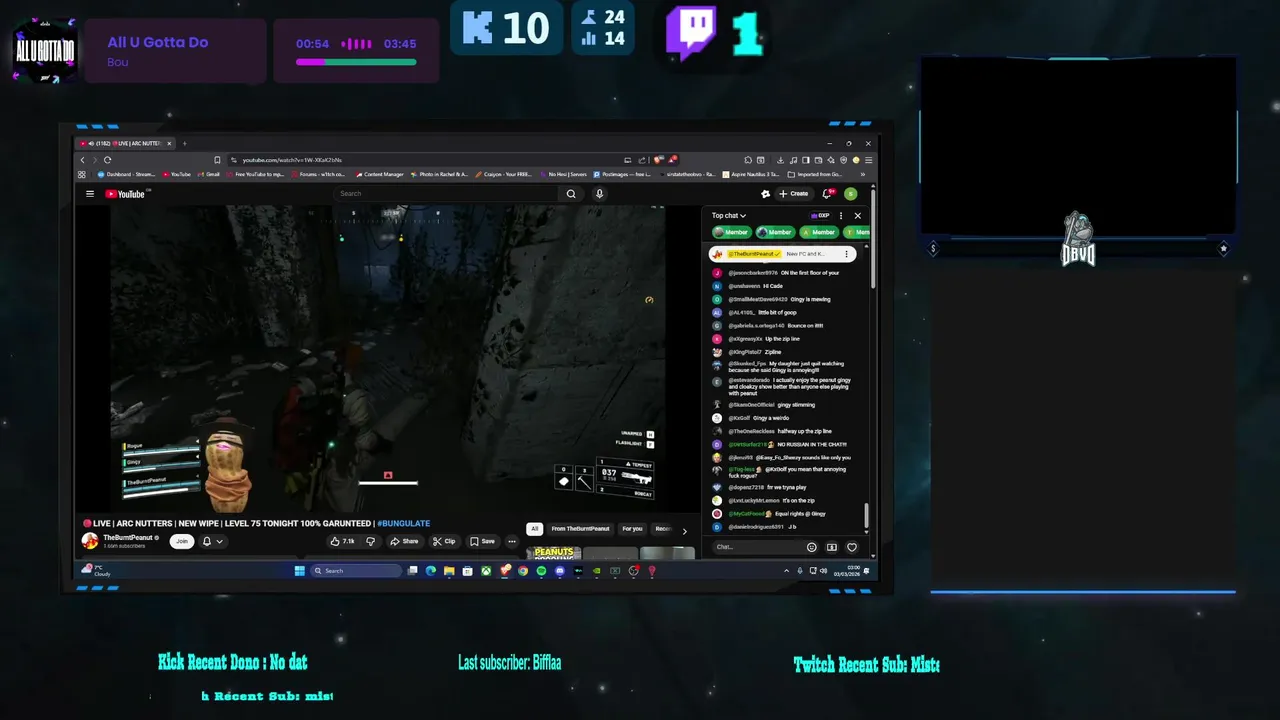1280x720 pixels.
Task: Open File Explorer from the taskbar
Action: 449,571
